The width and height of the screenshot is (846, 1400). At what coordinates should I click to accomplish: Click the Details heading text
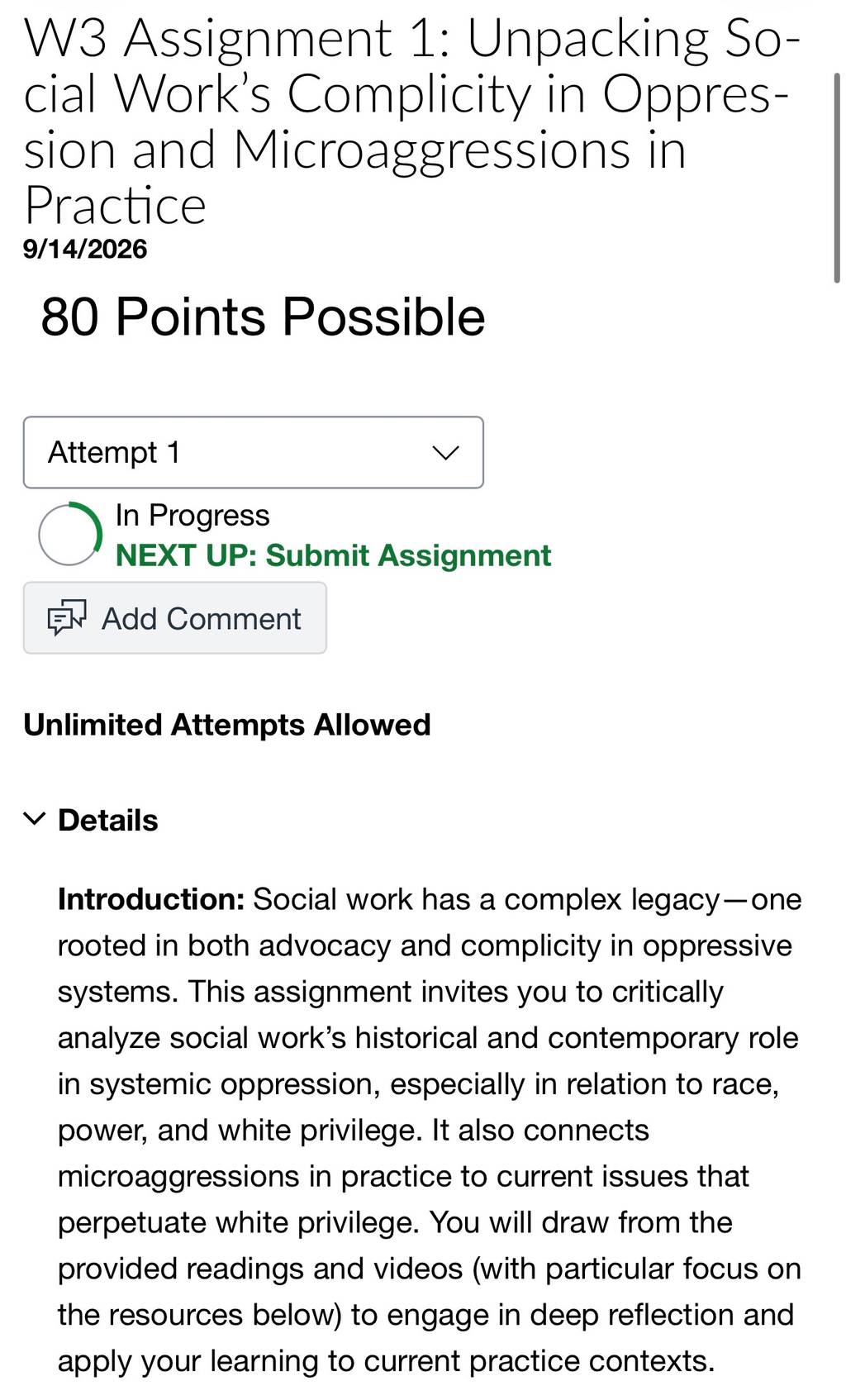(108, 820)
